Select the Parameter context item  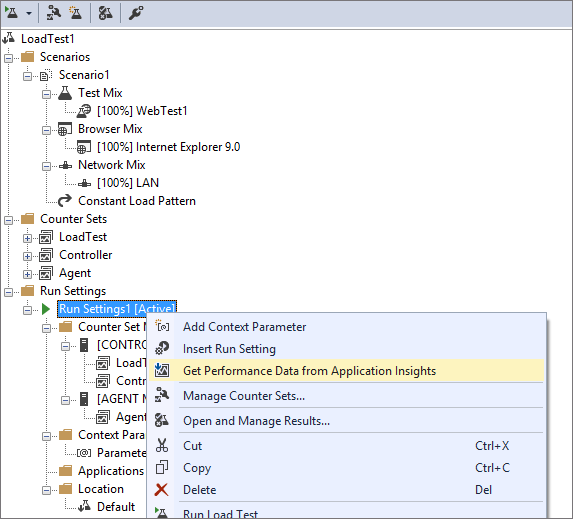[x=121, y=453]
